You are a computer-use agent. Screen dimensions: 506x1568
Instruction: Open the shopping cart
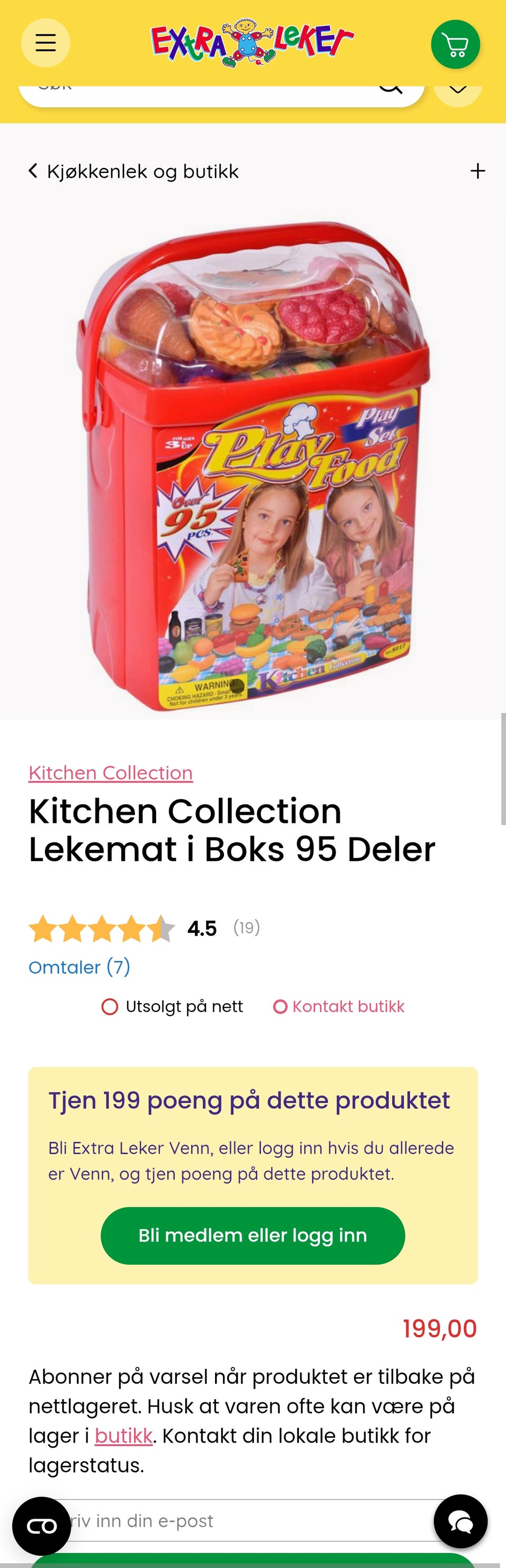[x=455, y=44]
